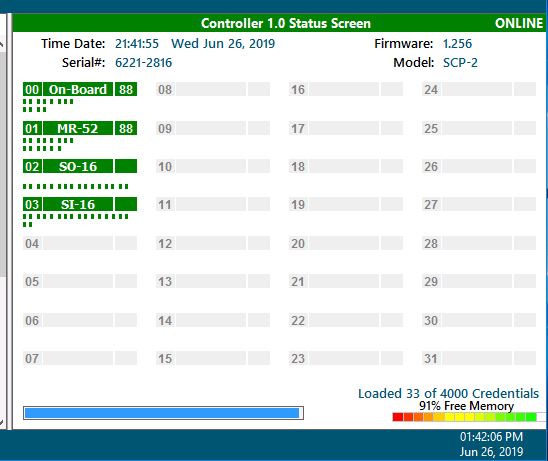Click the green status box beside SI-16
Image resolution: width=548 pixels, height=461 pixels.
[126, 204]
